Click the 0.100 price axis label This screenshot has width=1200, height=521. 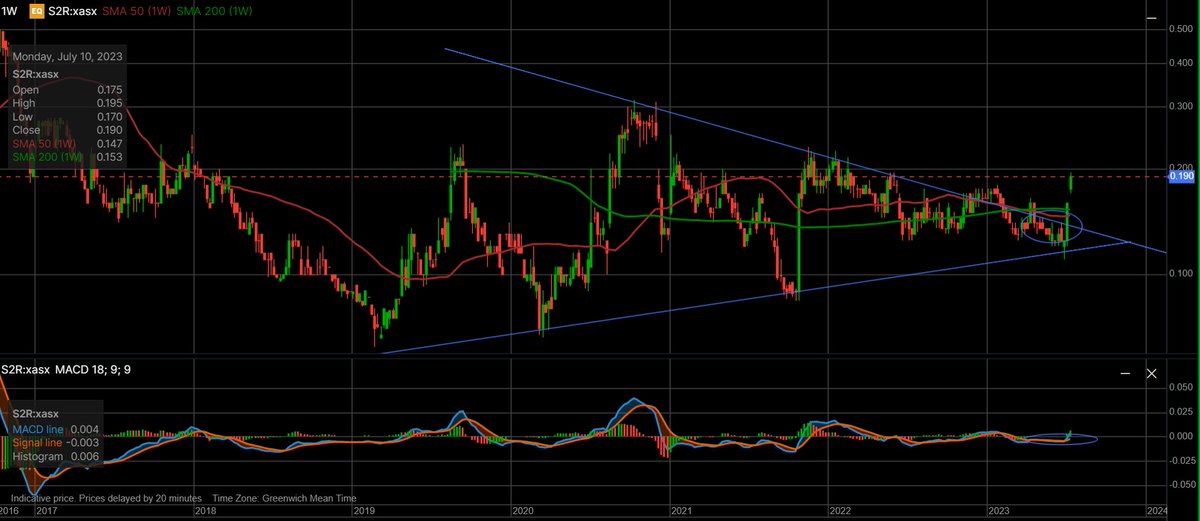pos(1180,272)
